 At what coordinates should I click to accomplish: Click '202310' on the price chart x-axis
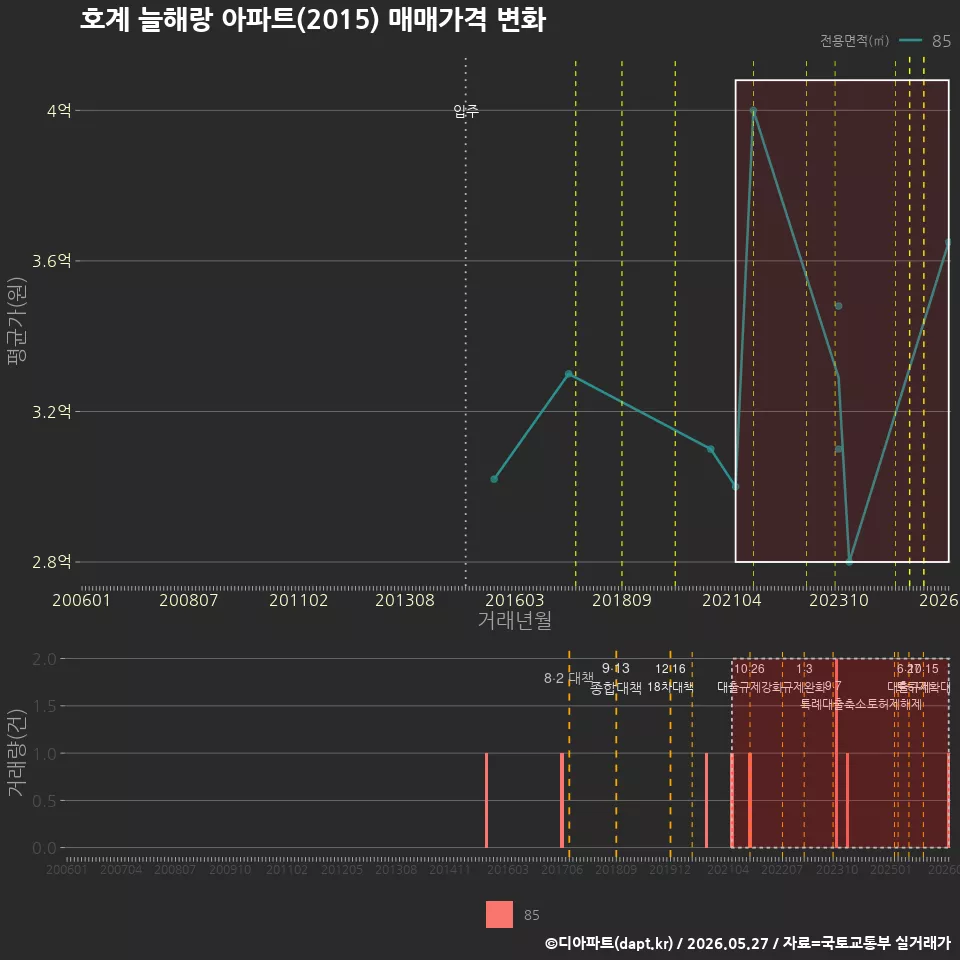point(839,600)
